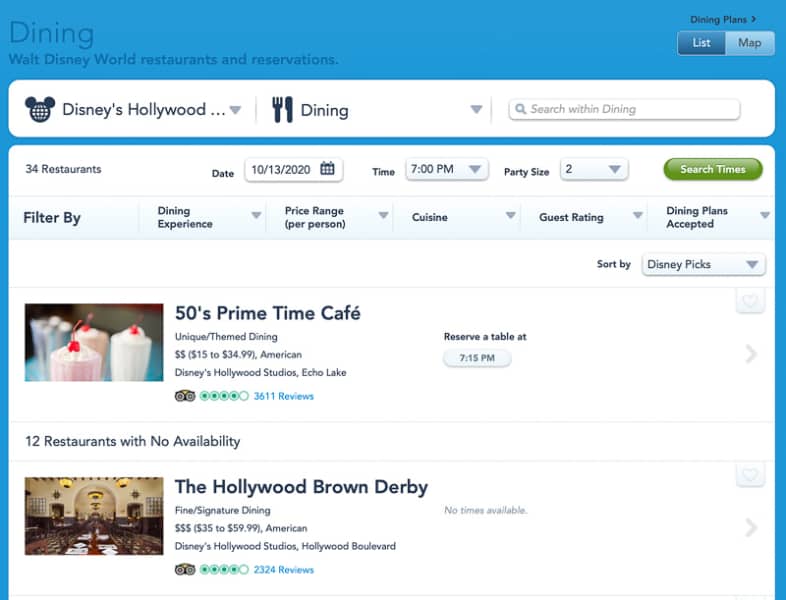This screenshot has width=786, height=600.
Task: Click TripAdvisor owl icon for 50's Prime Time Café
Action: click(185, 396)
